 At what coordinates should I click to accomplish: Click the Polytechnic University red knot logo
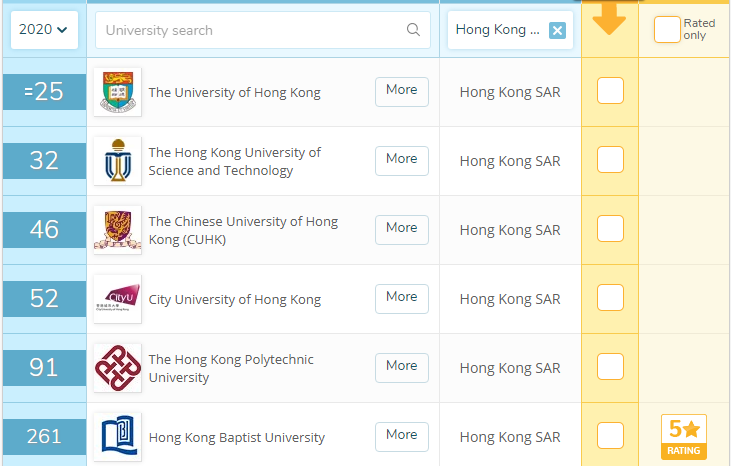tap(117, 368)
